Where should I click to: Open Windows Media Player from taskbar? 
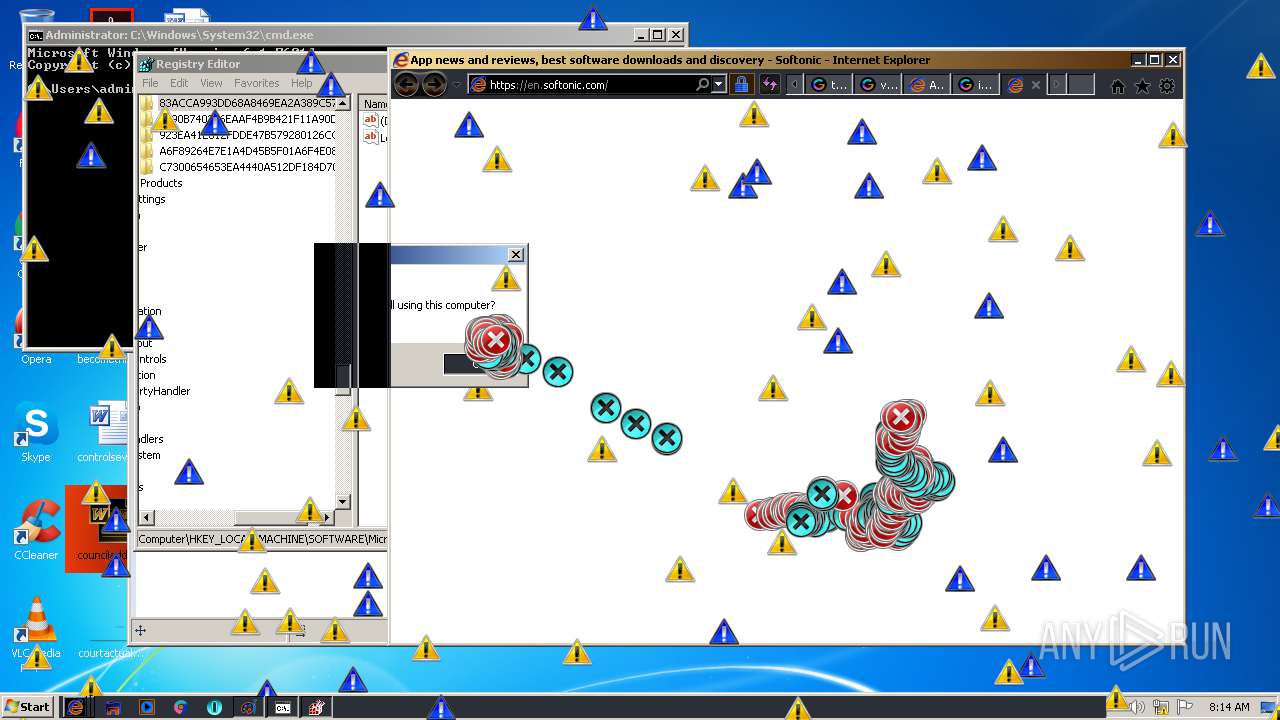point(147,707)
